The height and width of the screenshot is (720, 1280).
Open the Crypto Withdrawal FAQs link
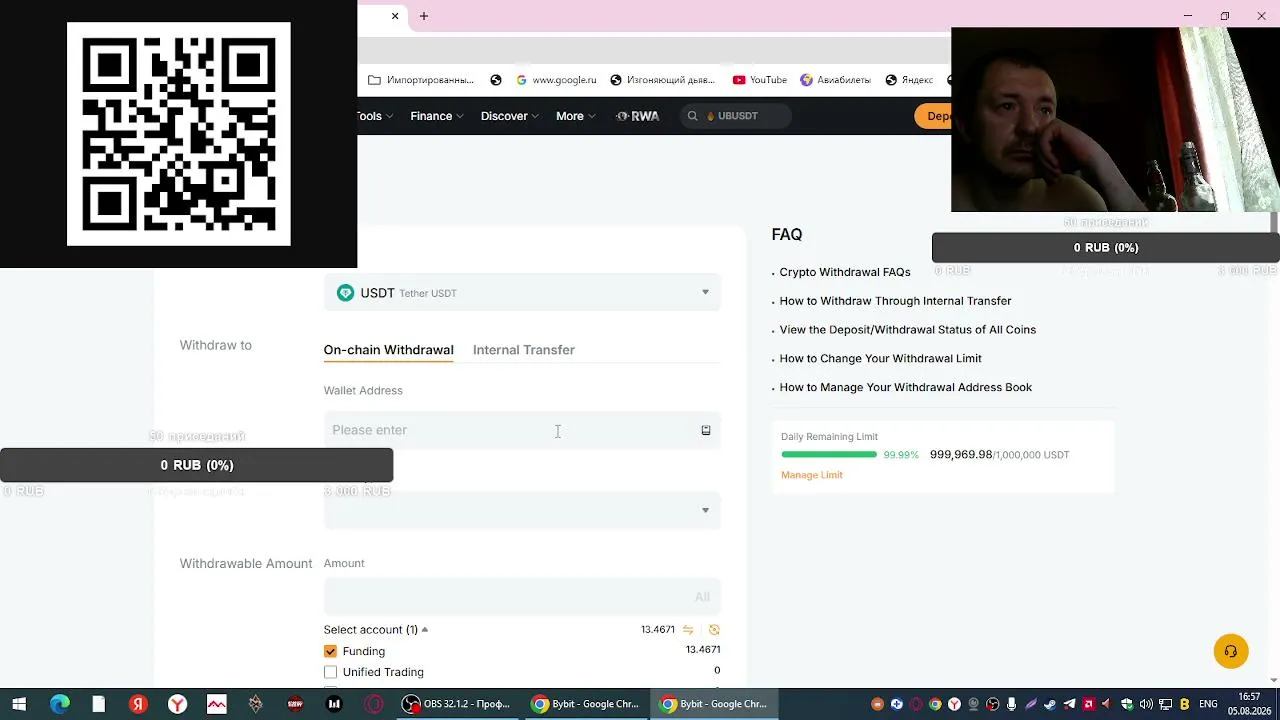pyautogui.click(x=845, y=272)
